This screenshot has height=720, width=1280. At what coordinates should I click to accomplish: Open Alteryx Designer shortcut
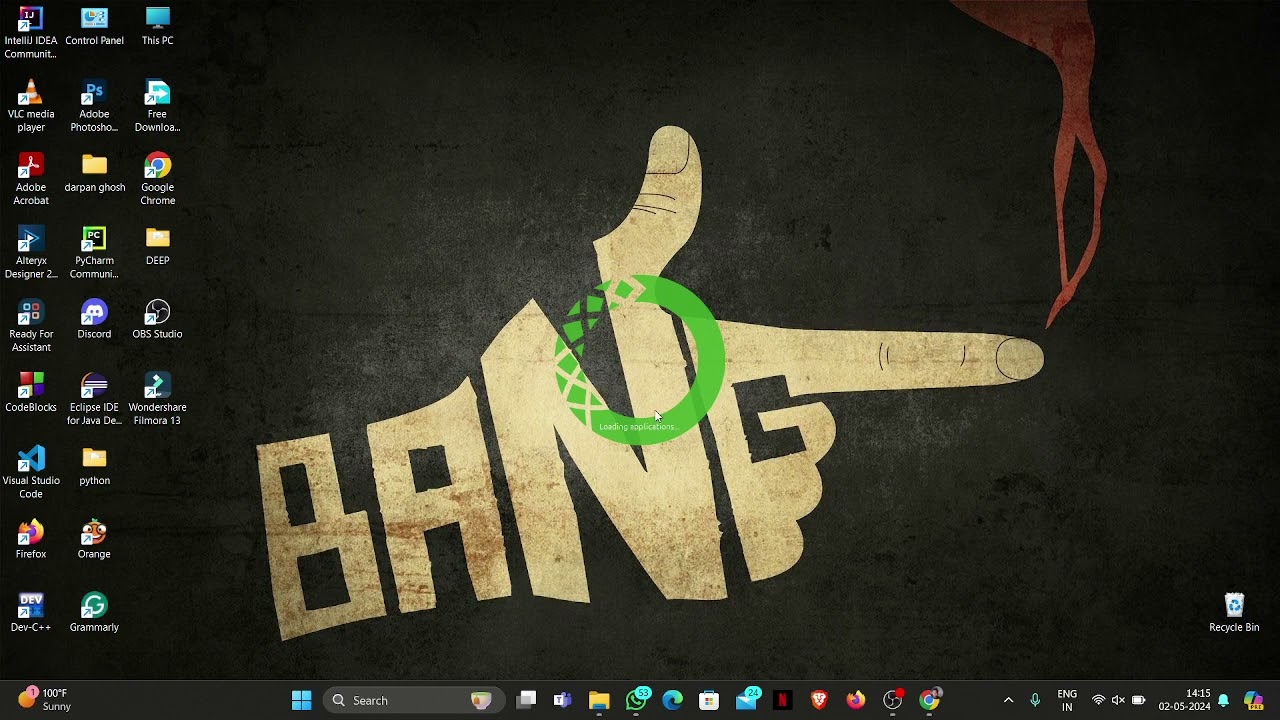pyautogui.click(x=31, y=253)
